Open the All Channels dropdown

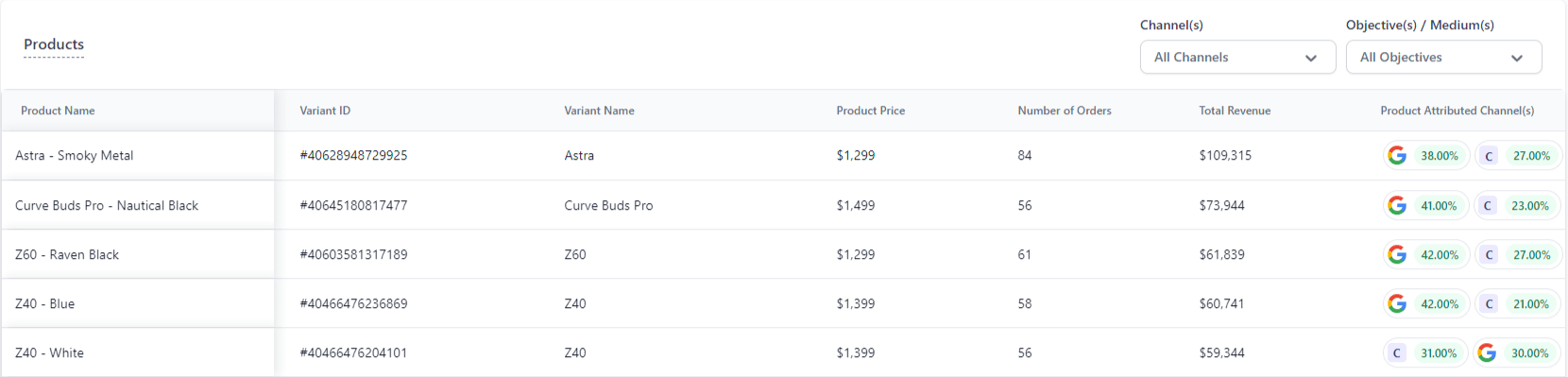(x=1237, y=57)
